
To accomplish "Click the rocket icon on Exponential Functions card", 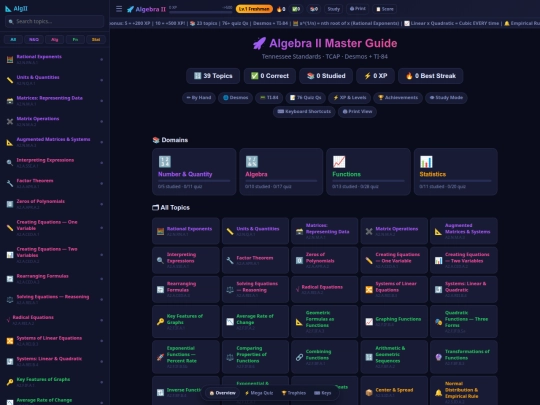I will (x=160, y=357).
